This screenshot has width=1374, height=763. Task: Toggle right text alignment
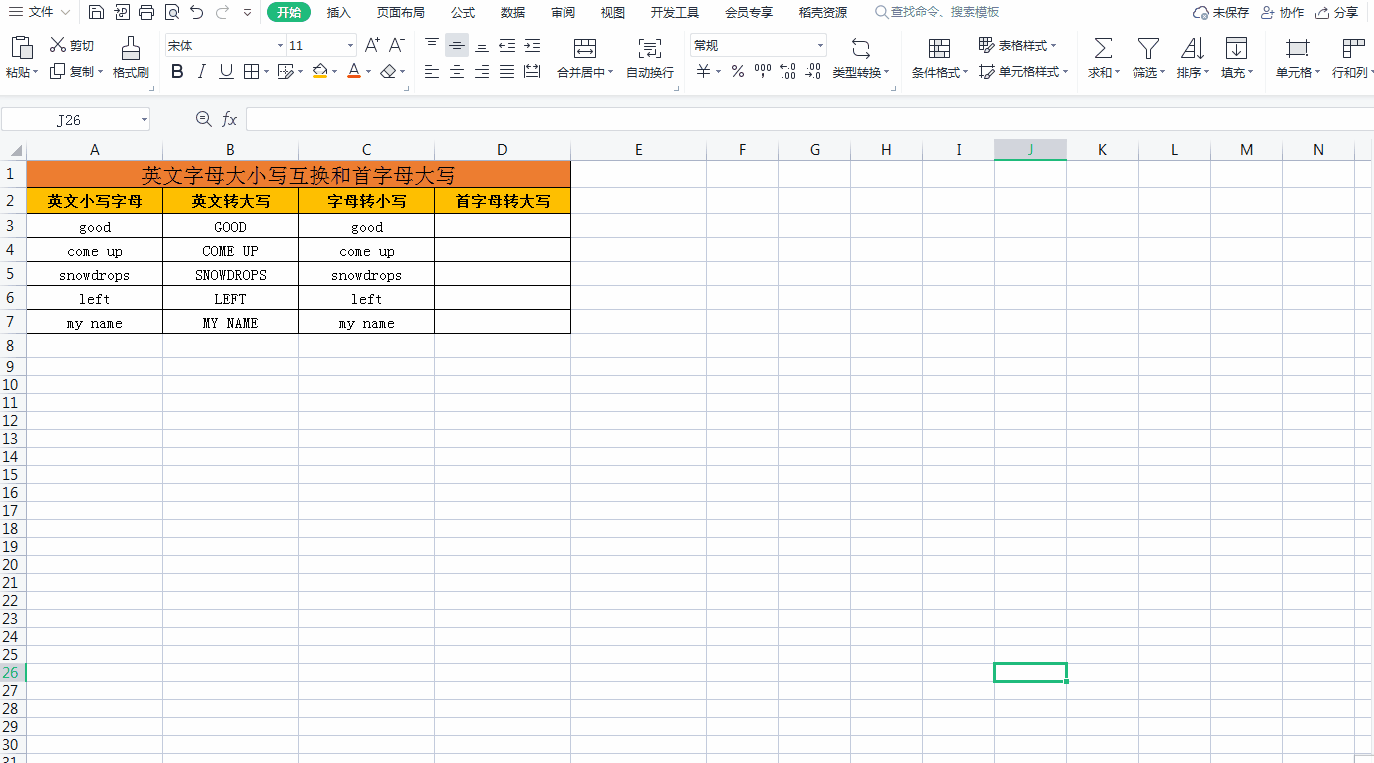482,71
